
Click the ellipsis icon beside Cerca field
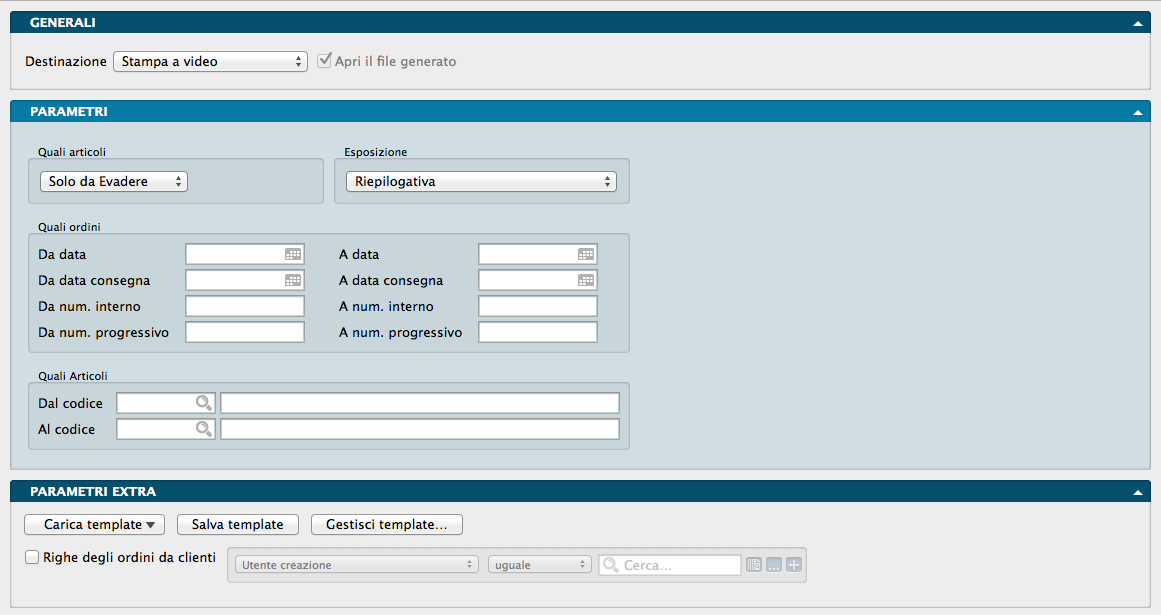coord(774,565)
